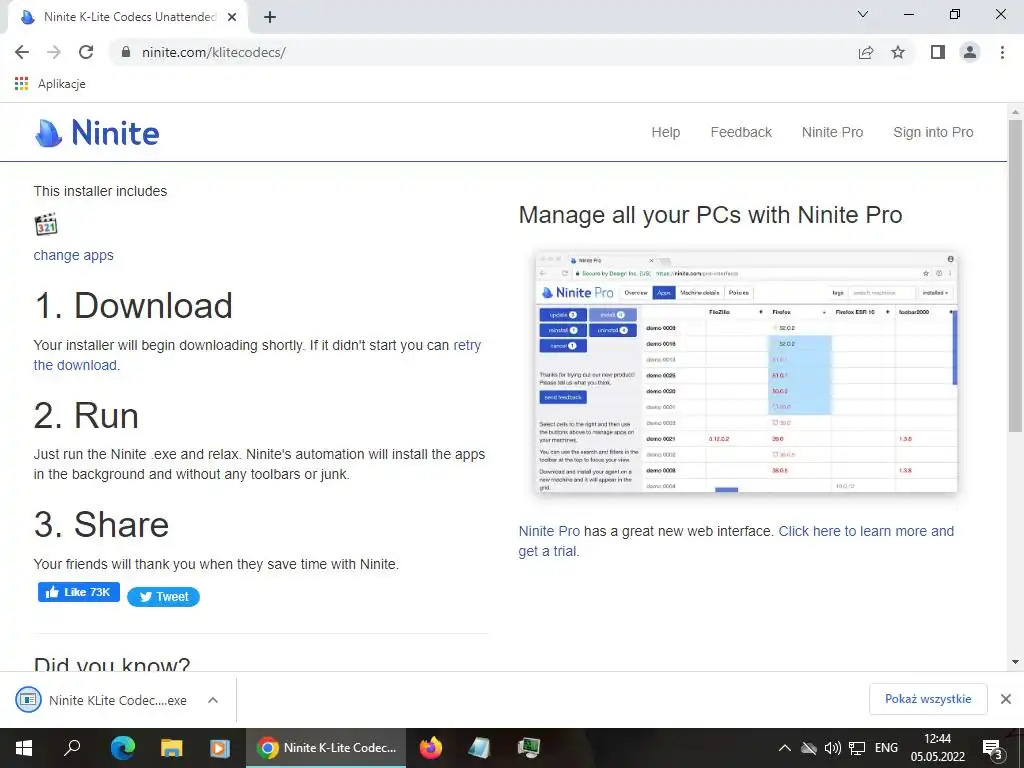Open Chrome three-dot menu
This screenshot has height=768, width=1024.
(1002, 52)
